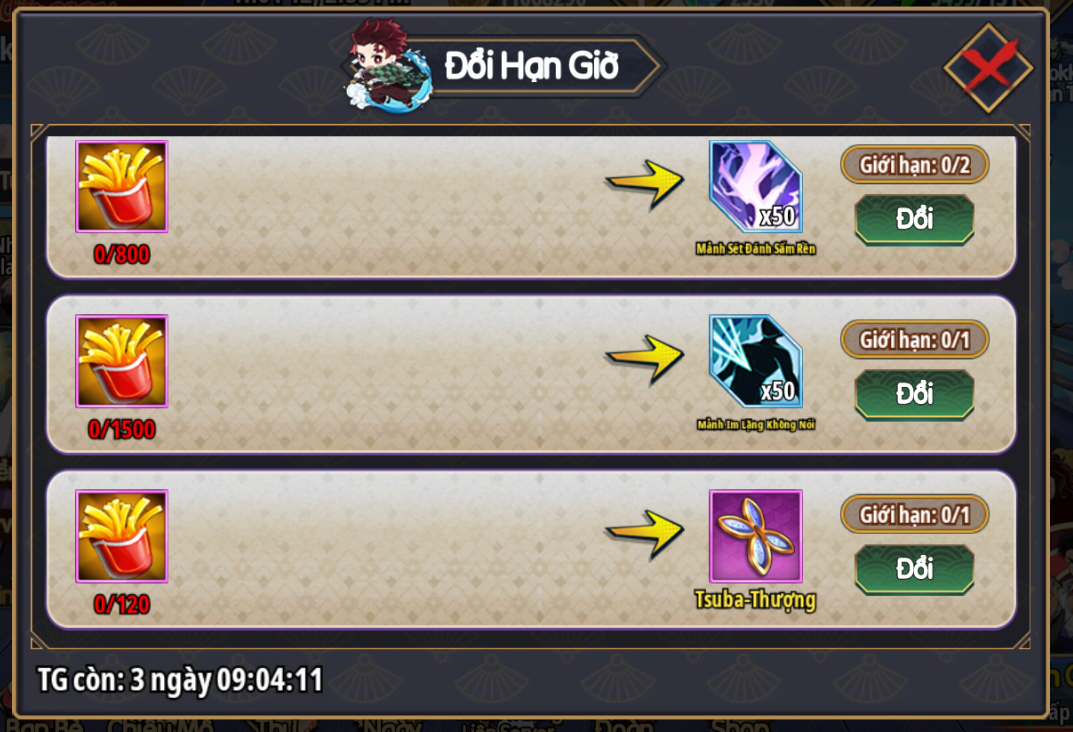Click Đổi button for Mảnh Im Lặng Không Nói
This screenshot has height=732, width=1073.
tap(914, 394)
